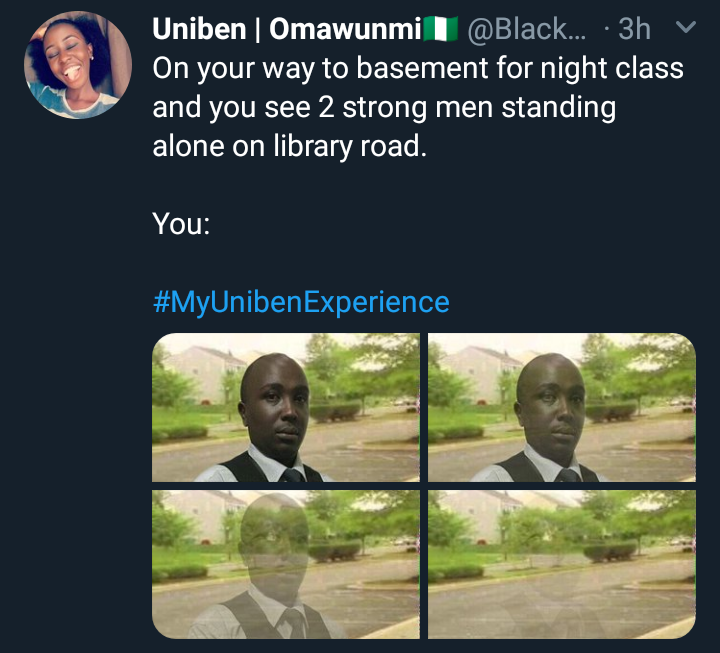View the top-right slightly faded photo
This screenshot has width=720, height=653.
[x=561, y=408]
